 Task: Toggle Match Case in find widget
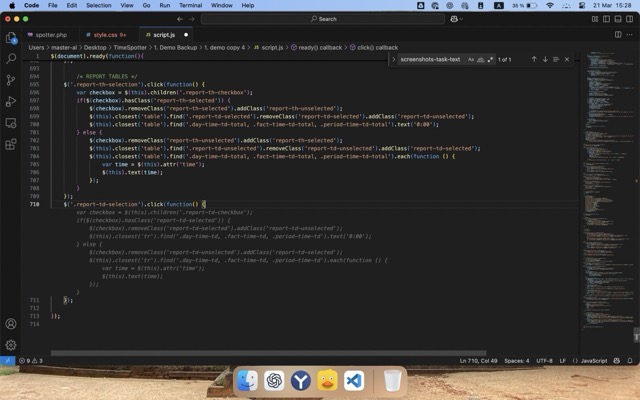tap(471, 59)
